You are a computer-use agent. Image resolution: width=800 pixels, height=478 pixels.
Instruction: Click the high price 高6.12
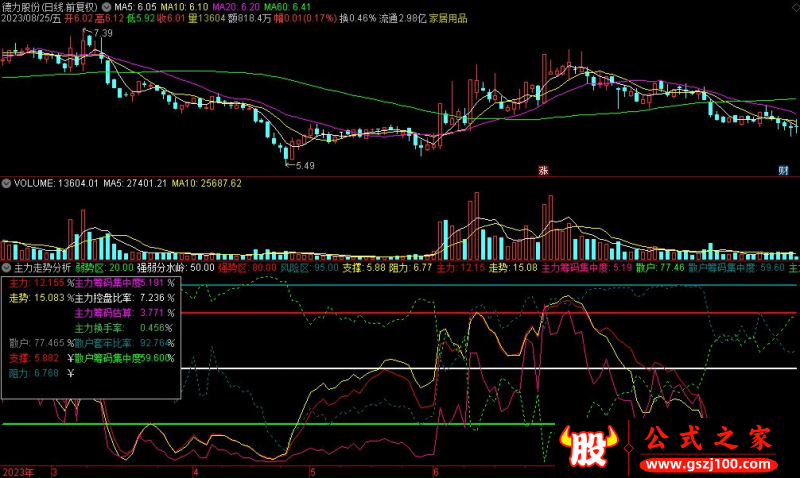click(x=110, y=19)
